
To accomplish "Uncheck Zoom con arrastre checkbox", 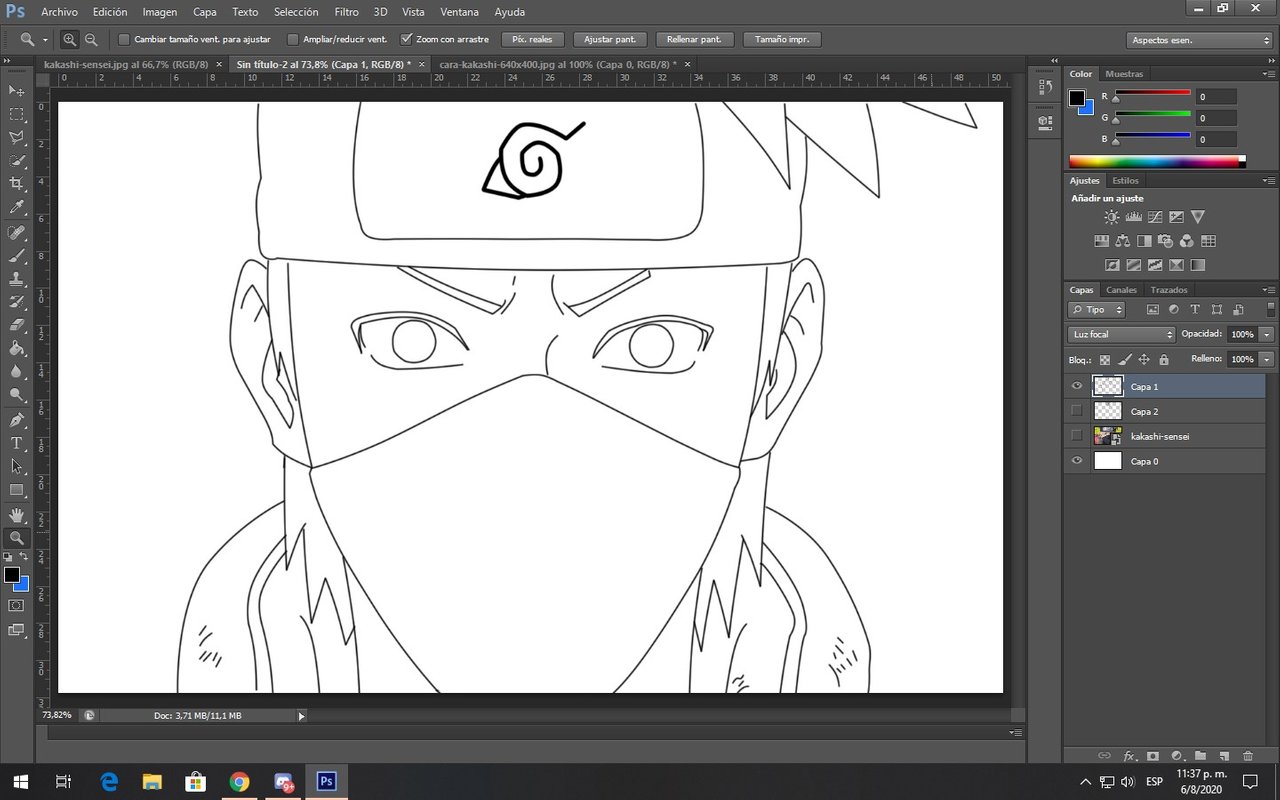I will [406, 40].
